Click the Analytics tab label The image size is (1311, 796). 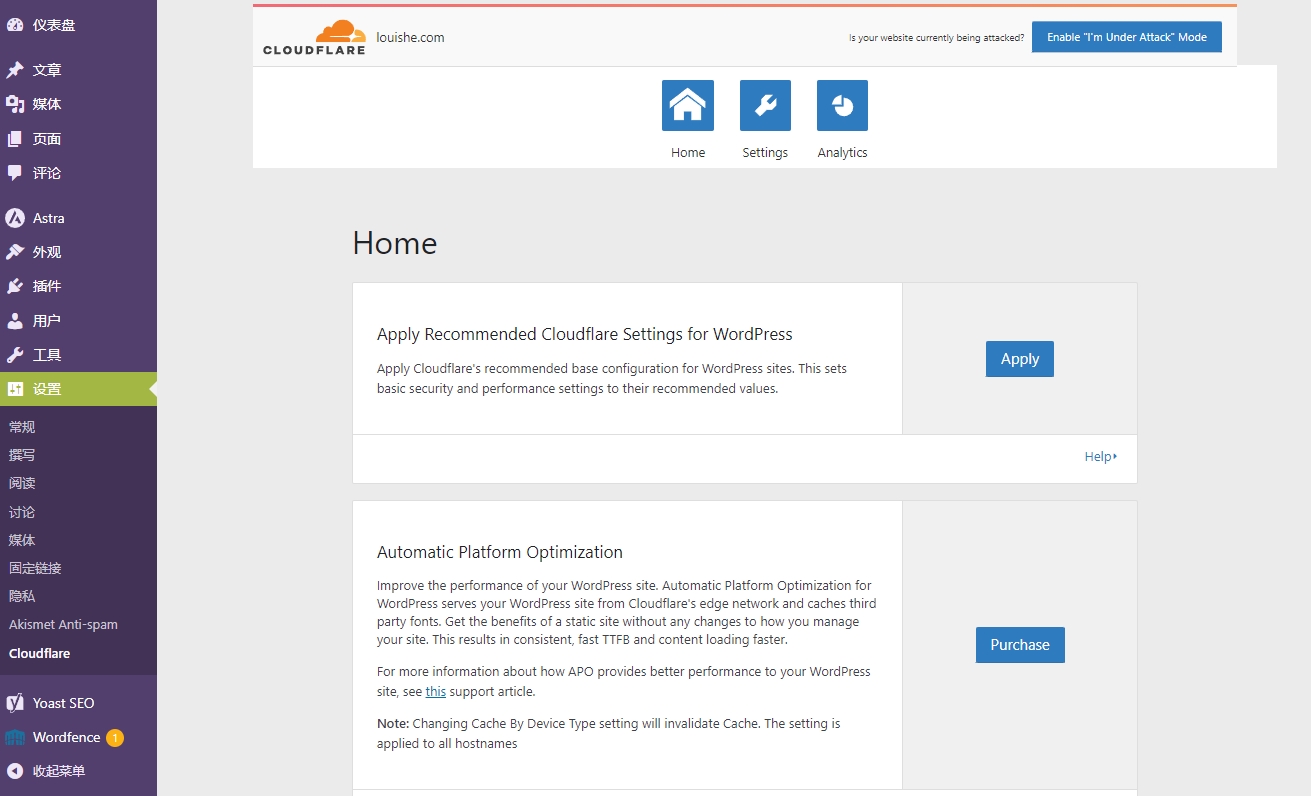pos(842,153)
